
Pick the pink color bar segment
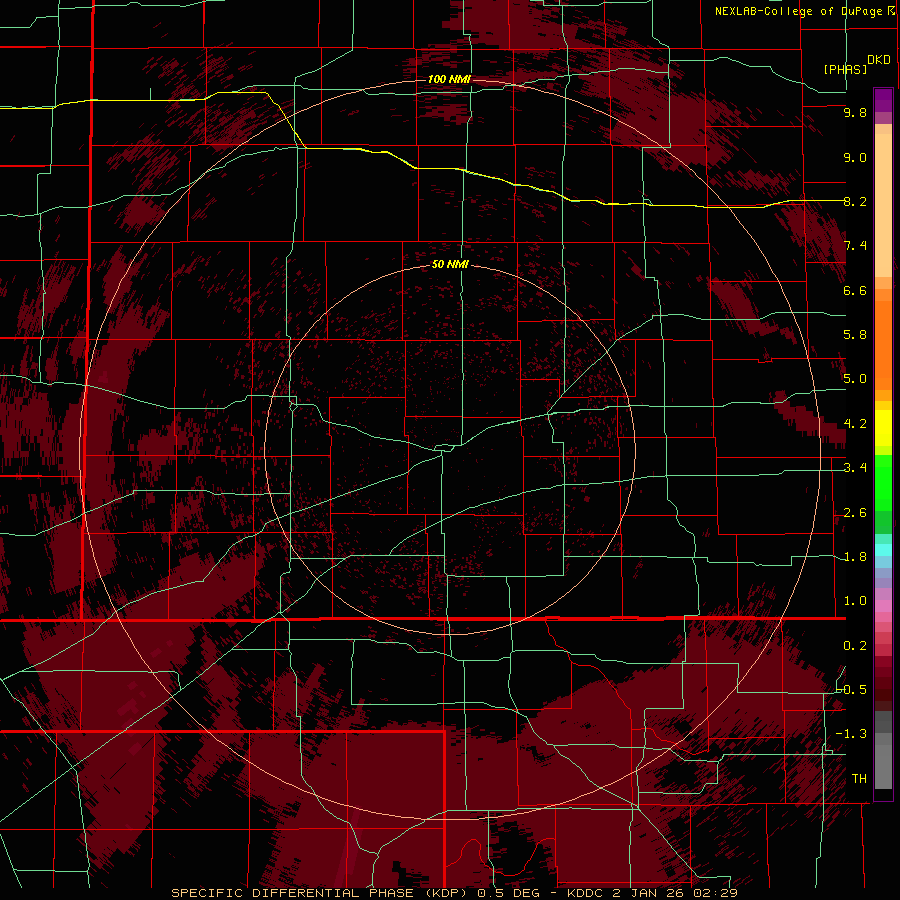pos(883,606)
